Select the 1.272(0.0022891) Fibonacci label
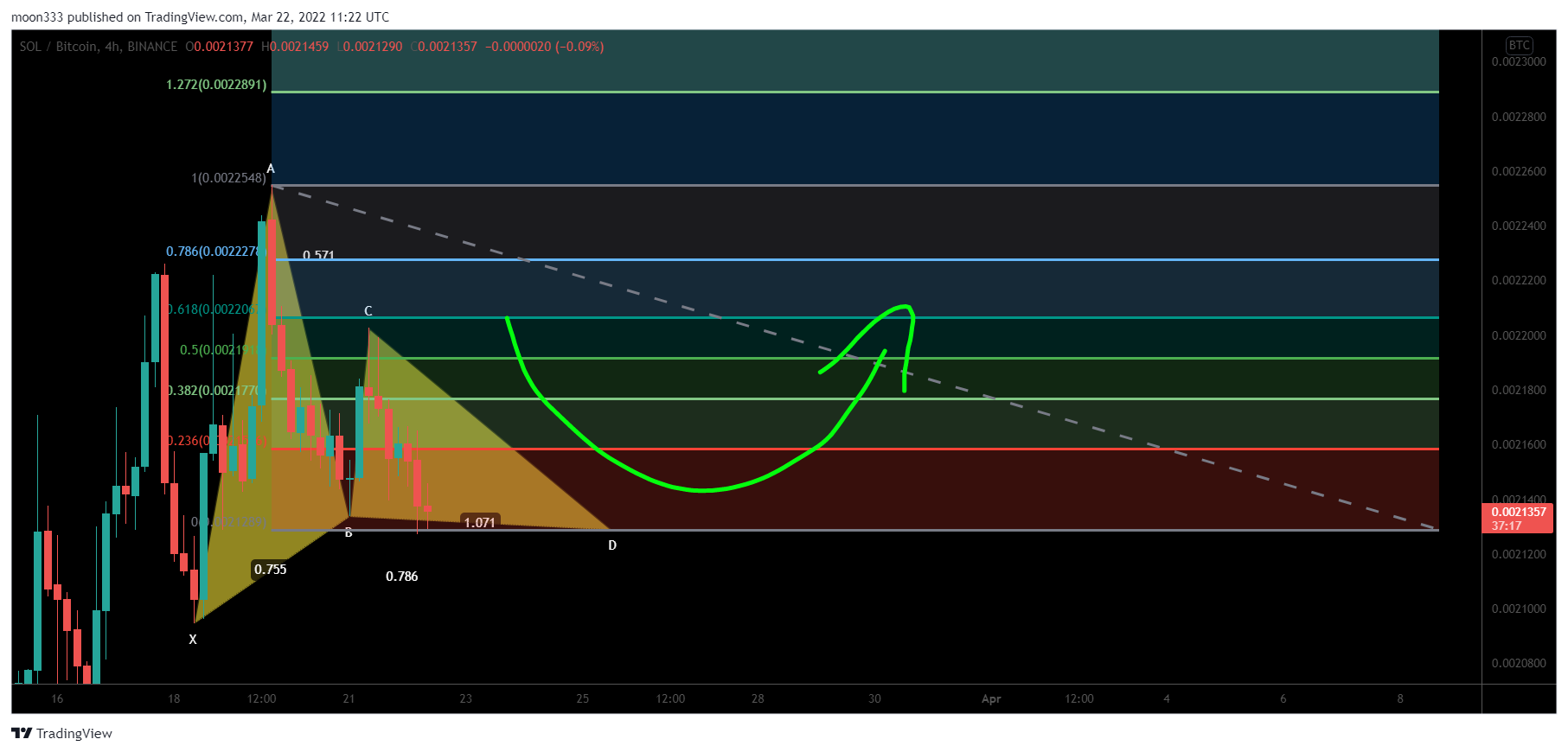 click(216, 85)
